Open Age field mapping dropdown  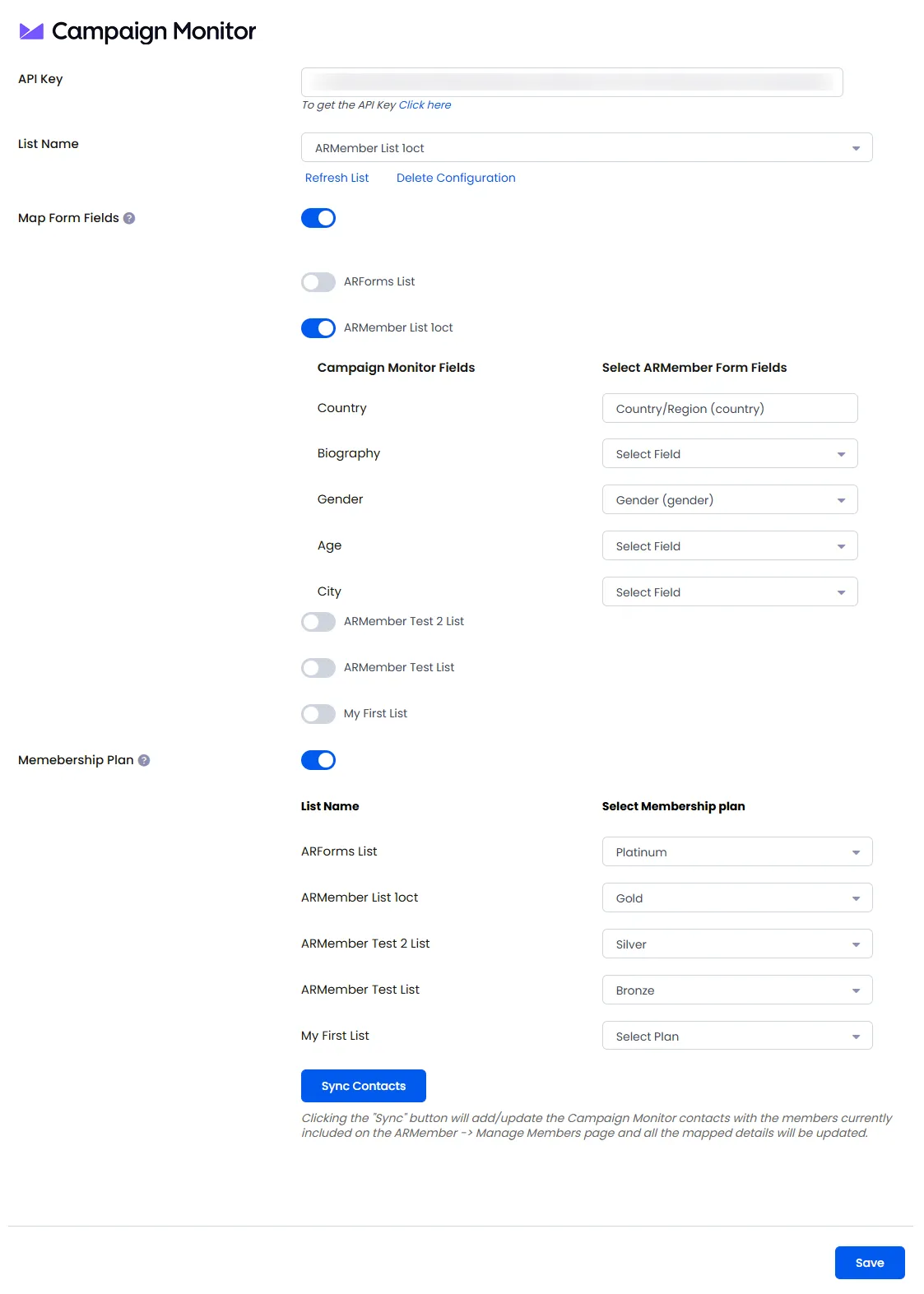730,546
